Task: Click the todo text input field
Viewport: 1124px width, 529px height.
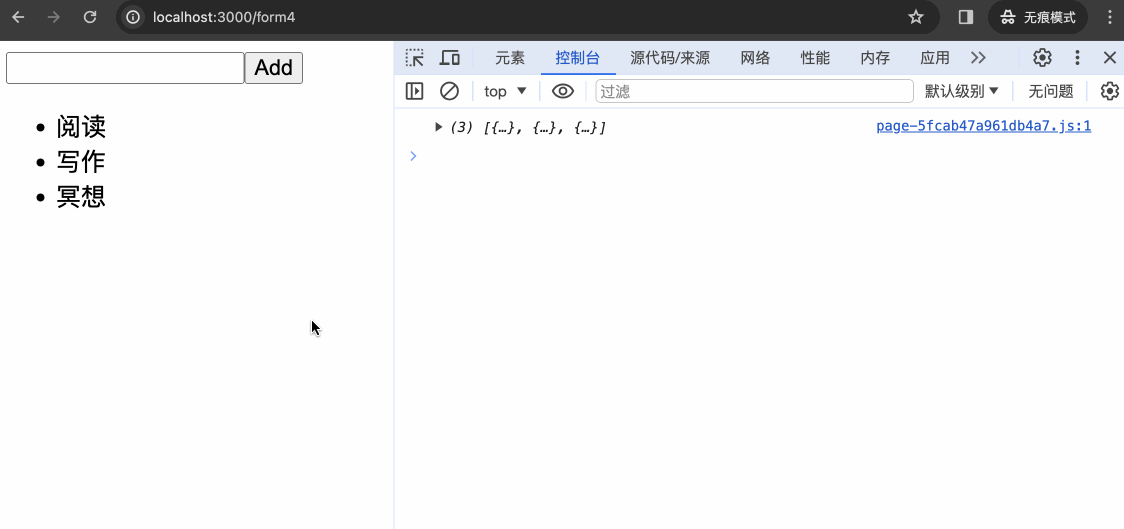Action: pyautogui.click(x=125, y=68)
